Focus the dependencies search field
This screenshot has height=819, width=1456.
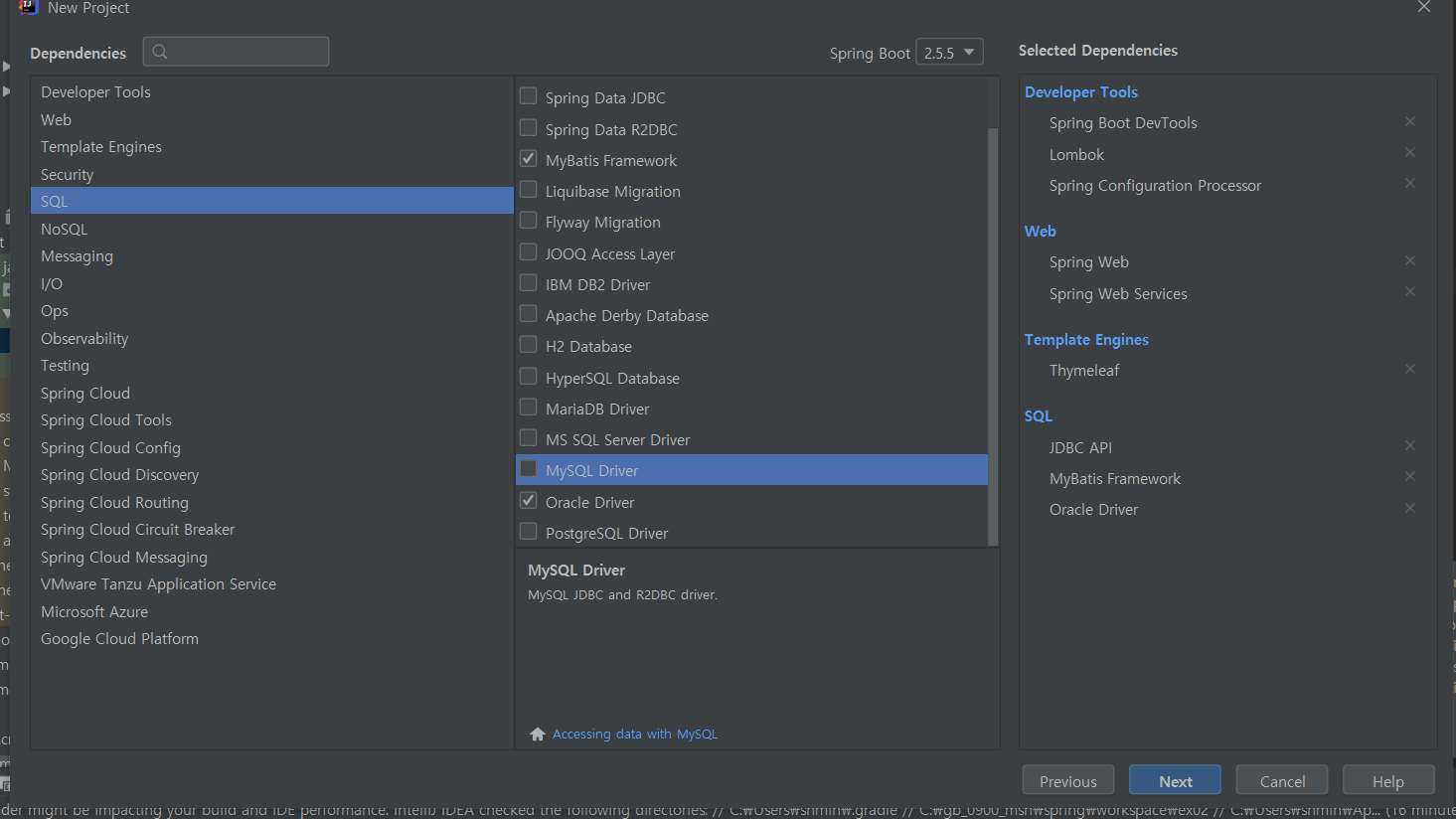pyautogui.click(x=236, y=52)
